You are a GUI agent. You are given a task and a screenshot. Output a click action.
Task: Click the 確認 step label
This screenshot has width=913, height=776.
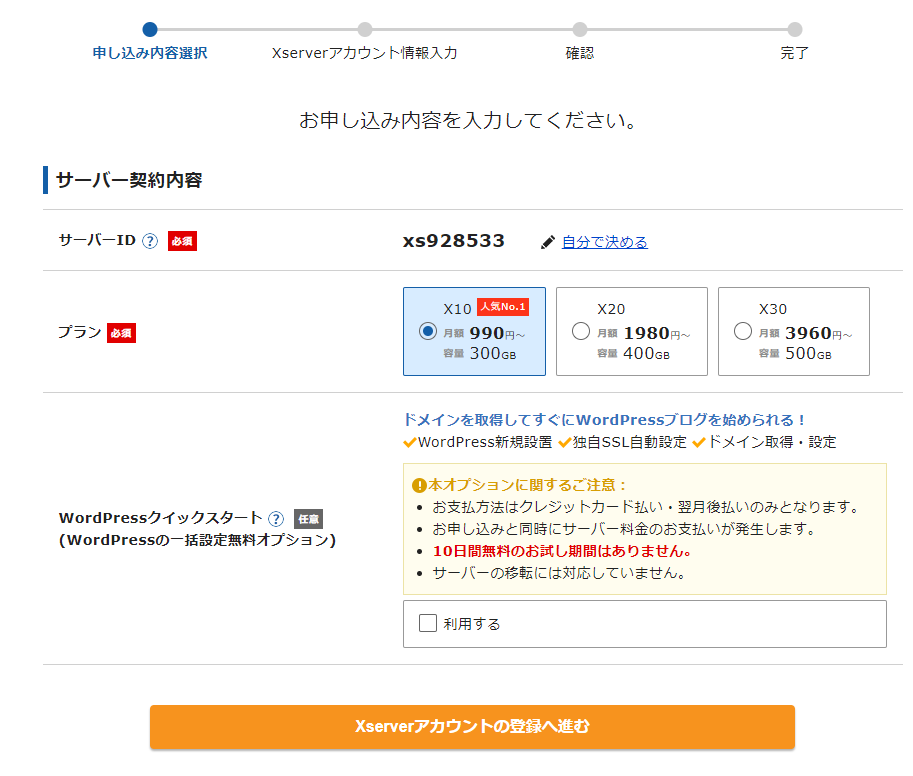click(x=580, y=53)
